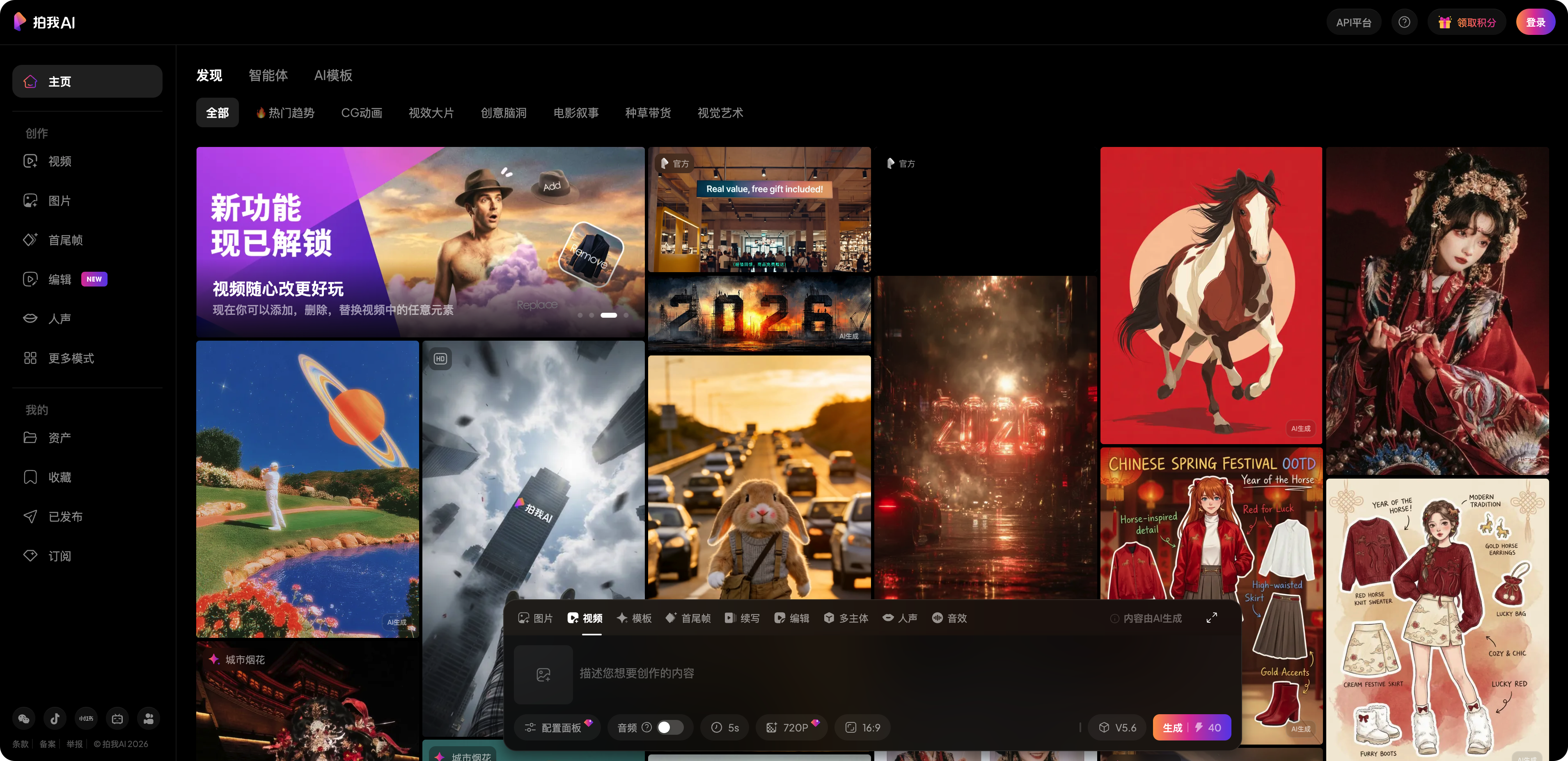Select the 热门趋势 category filter
The height and width of the screenshot is (761, 1568).
tap(285, 112)
